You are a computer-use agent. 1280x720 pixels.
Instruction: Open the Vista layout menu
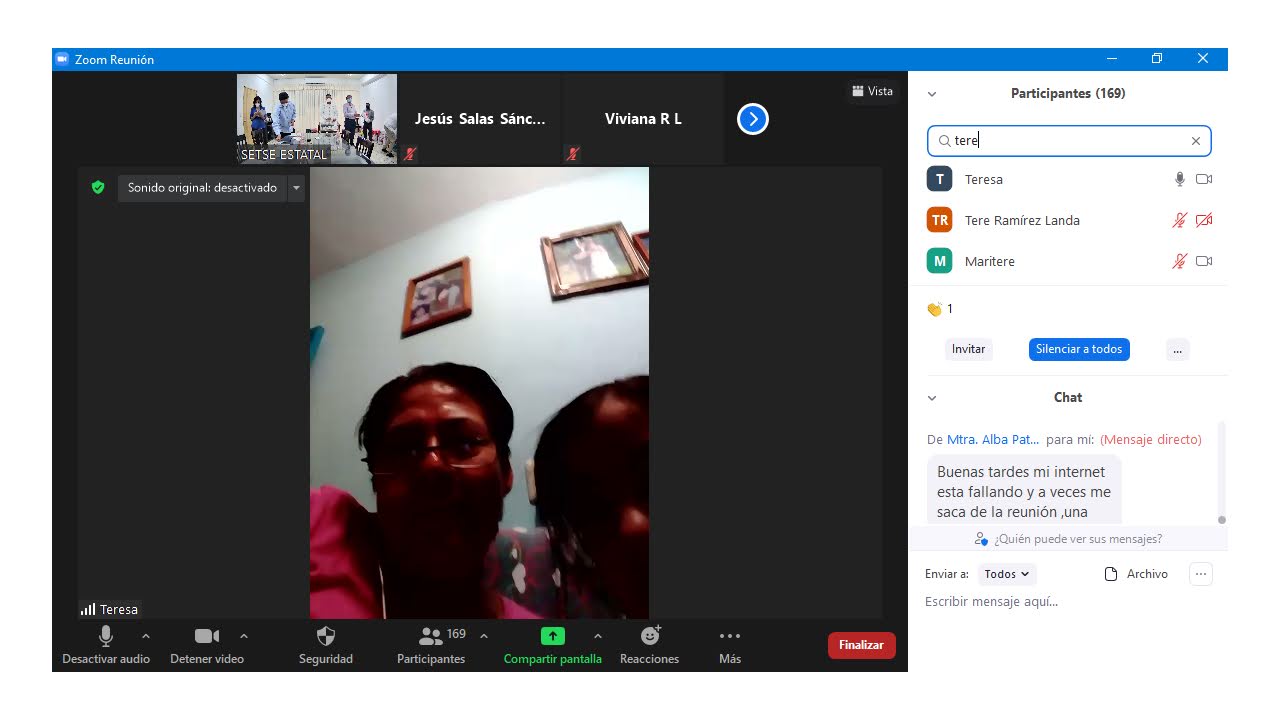point(872,91)
